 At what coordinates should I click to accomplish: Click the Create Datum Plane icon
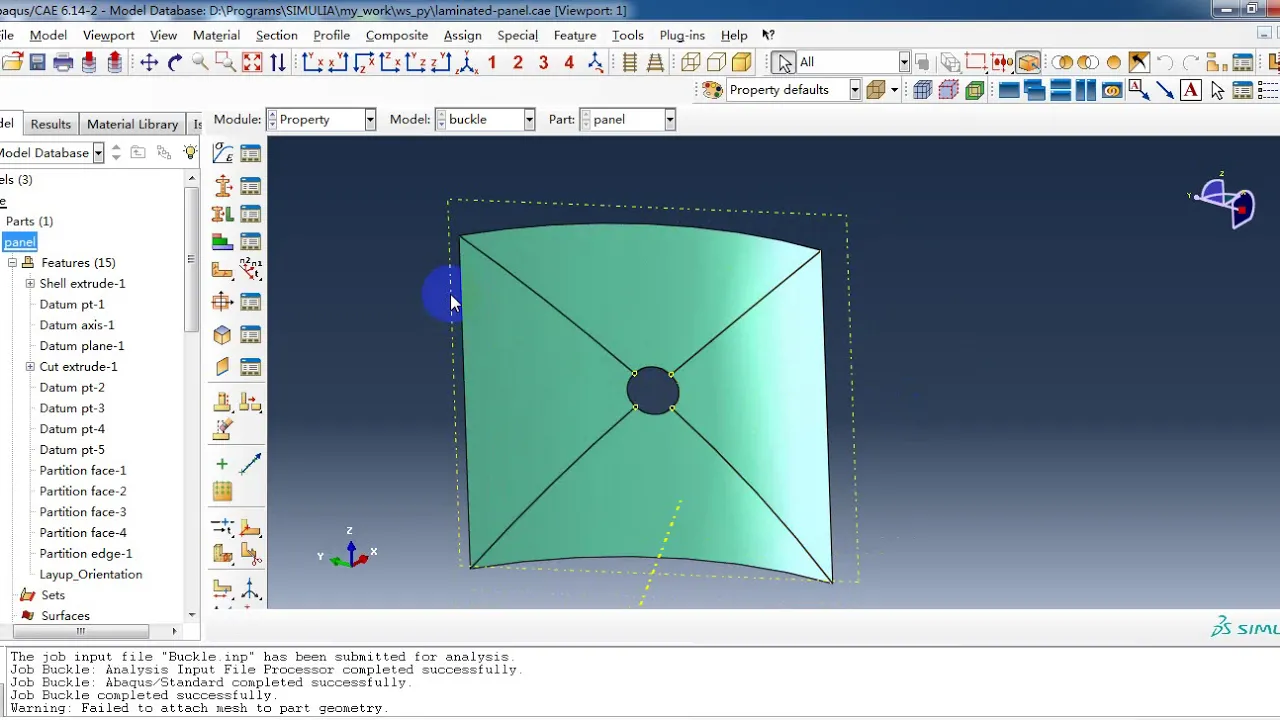tap(222, 491)
